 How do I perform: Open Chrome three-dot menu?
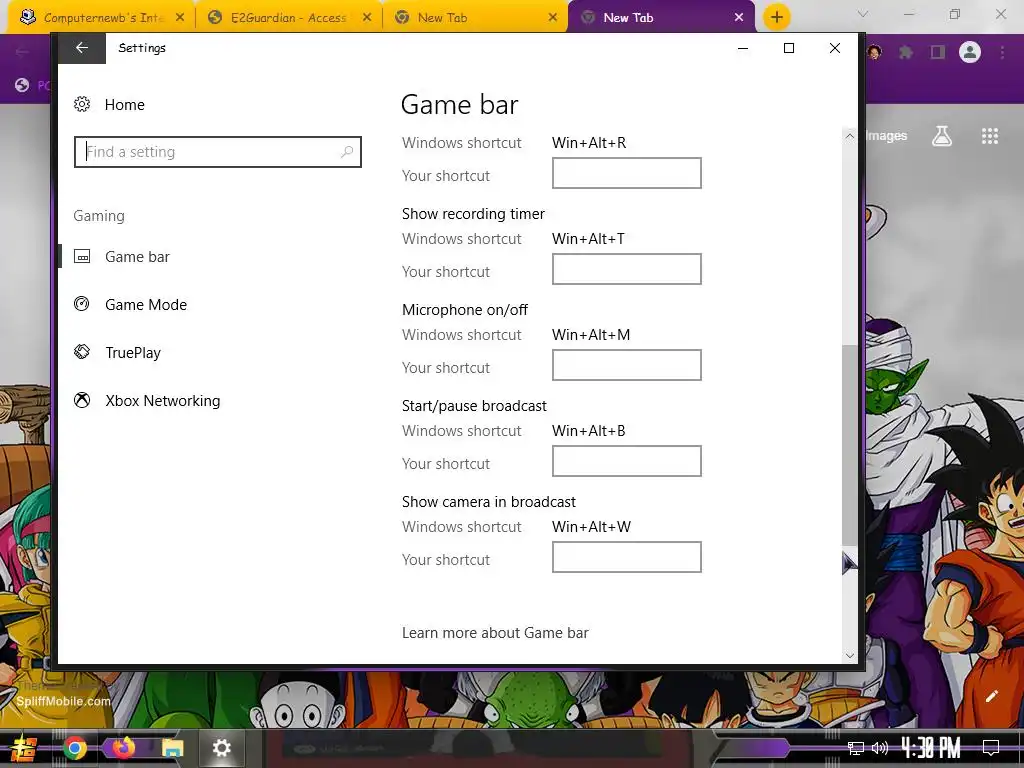[1002, 52]
